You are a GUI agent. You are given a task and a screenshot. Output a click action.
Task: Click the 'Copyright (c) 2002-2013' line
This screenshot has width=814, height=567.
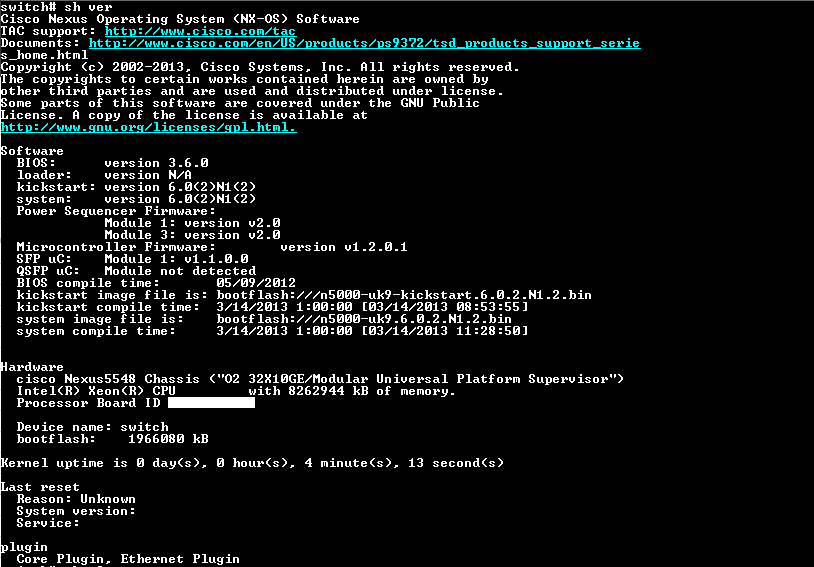260,67
